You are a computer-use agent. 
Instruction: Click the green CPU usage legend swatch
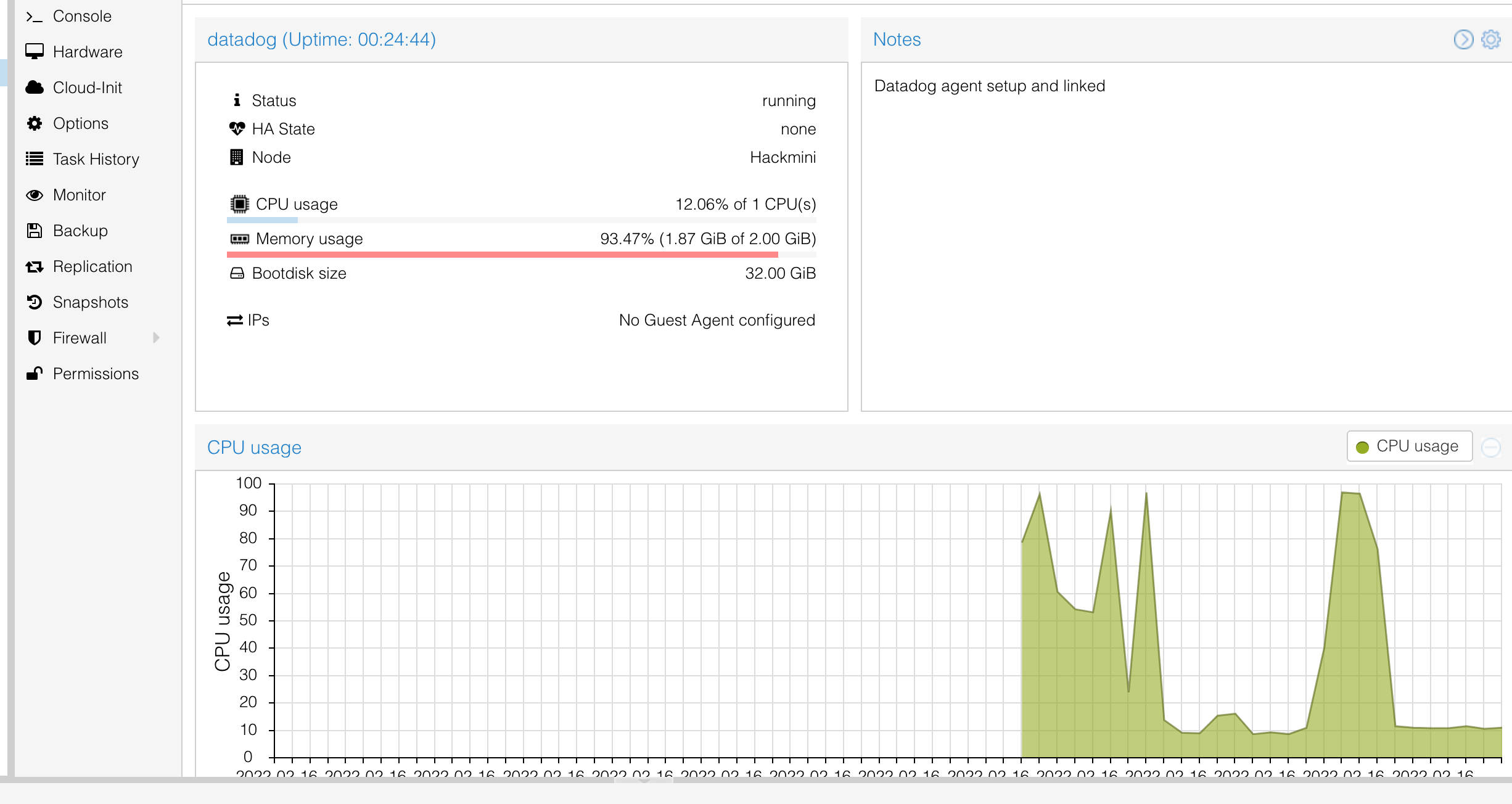[1363, 447]
